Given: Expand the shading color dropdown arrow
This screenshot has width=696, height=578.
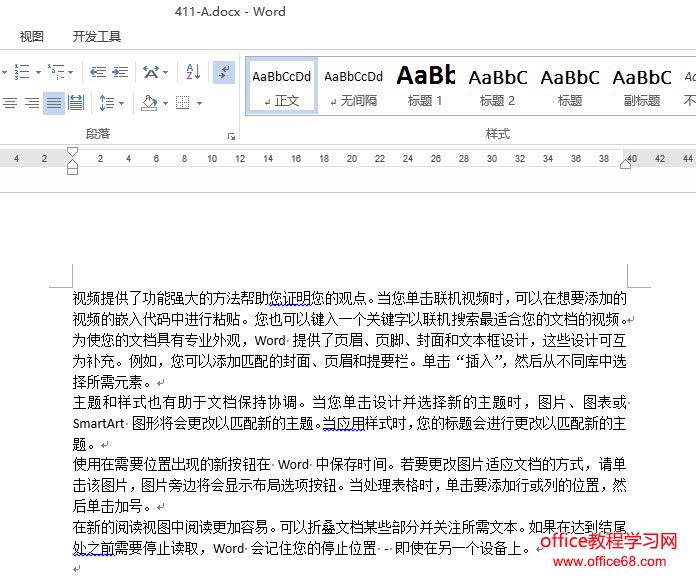Looking at the screenshot, I should [165, 103].
